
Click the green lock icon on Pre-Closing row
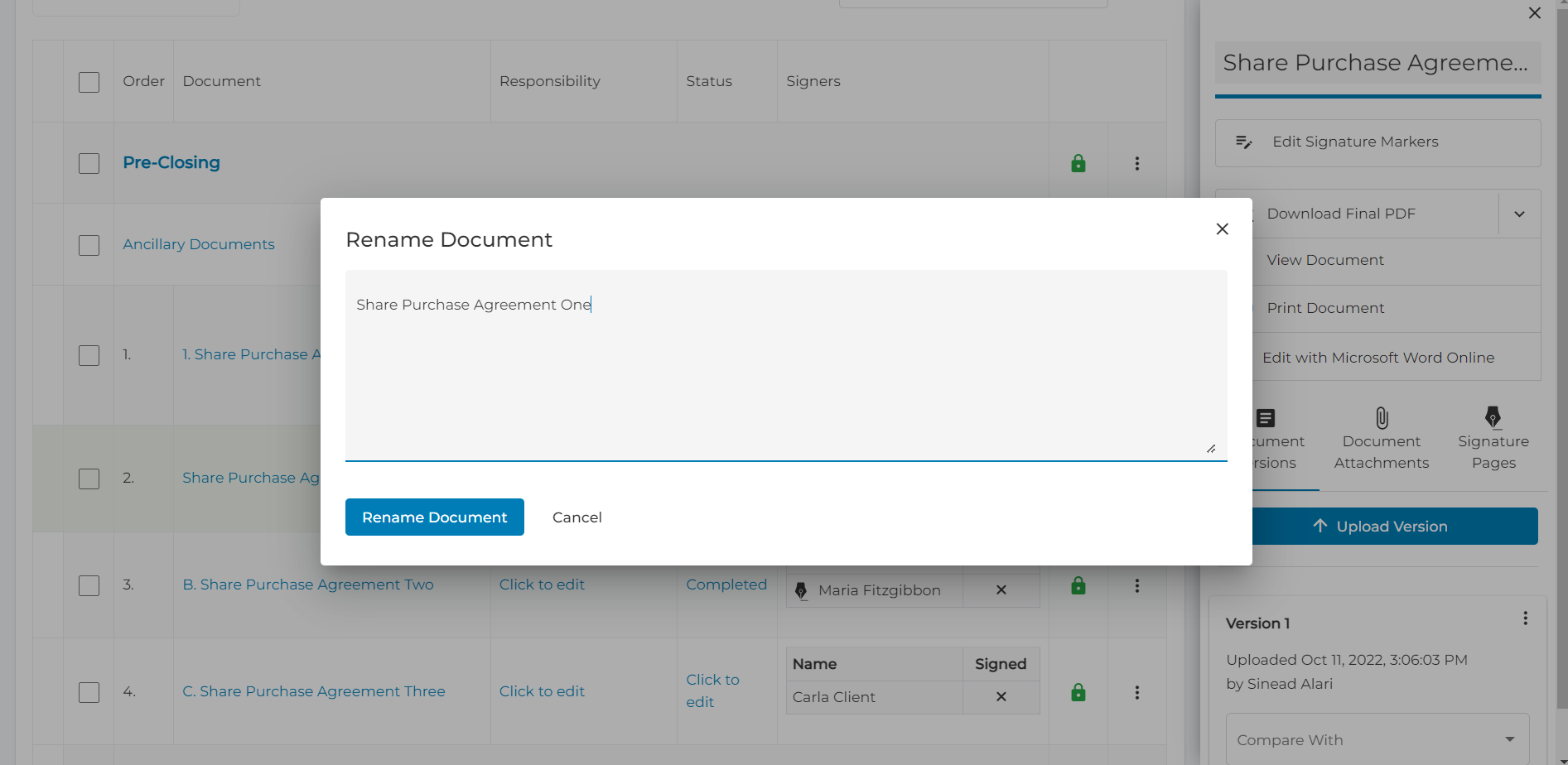[1078, 163]
